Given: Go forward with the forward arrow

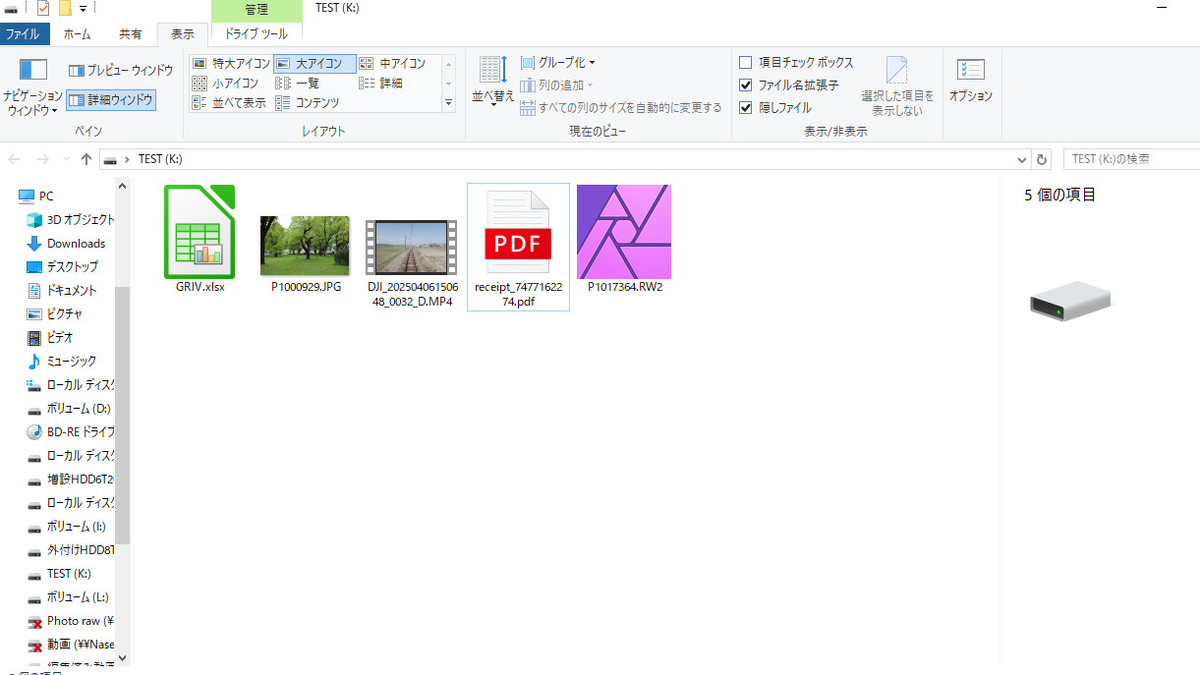Looking at the screenshot, I should pos(43,159).
